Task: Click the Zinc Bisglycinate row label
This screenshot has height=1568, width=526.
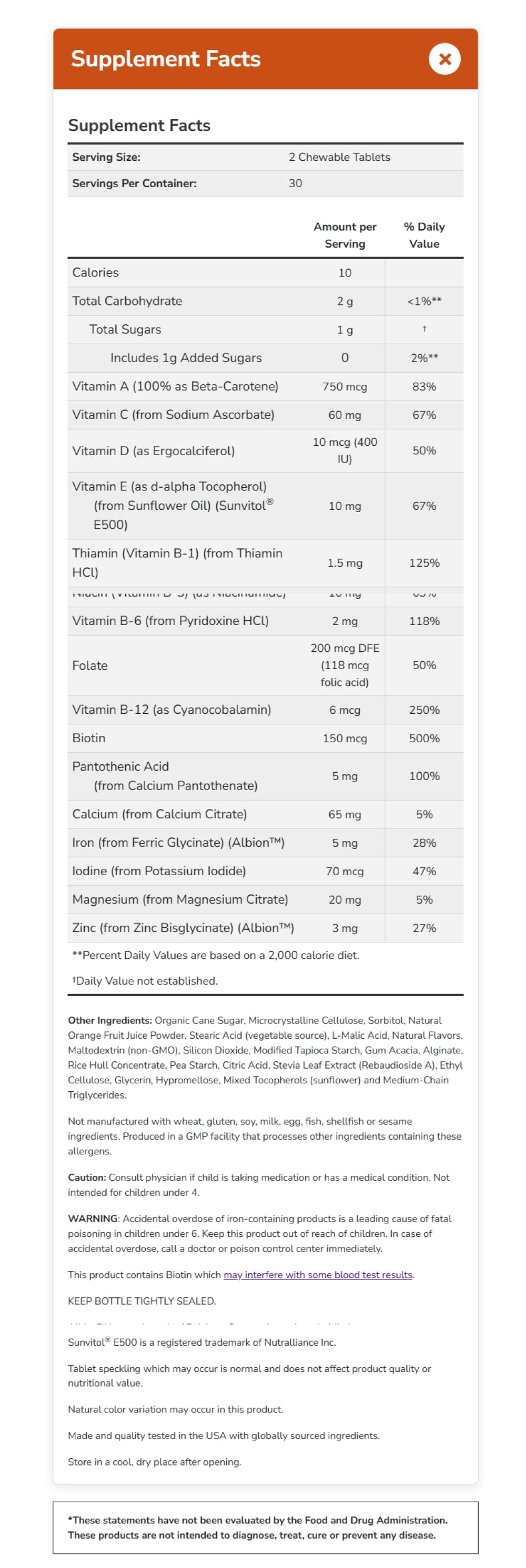Action: pos(183,928)
